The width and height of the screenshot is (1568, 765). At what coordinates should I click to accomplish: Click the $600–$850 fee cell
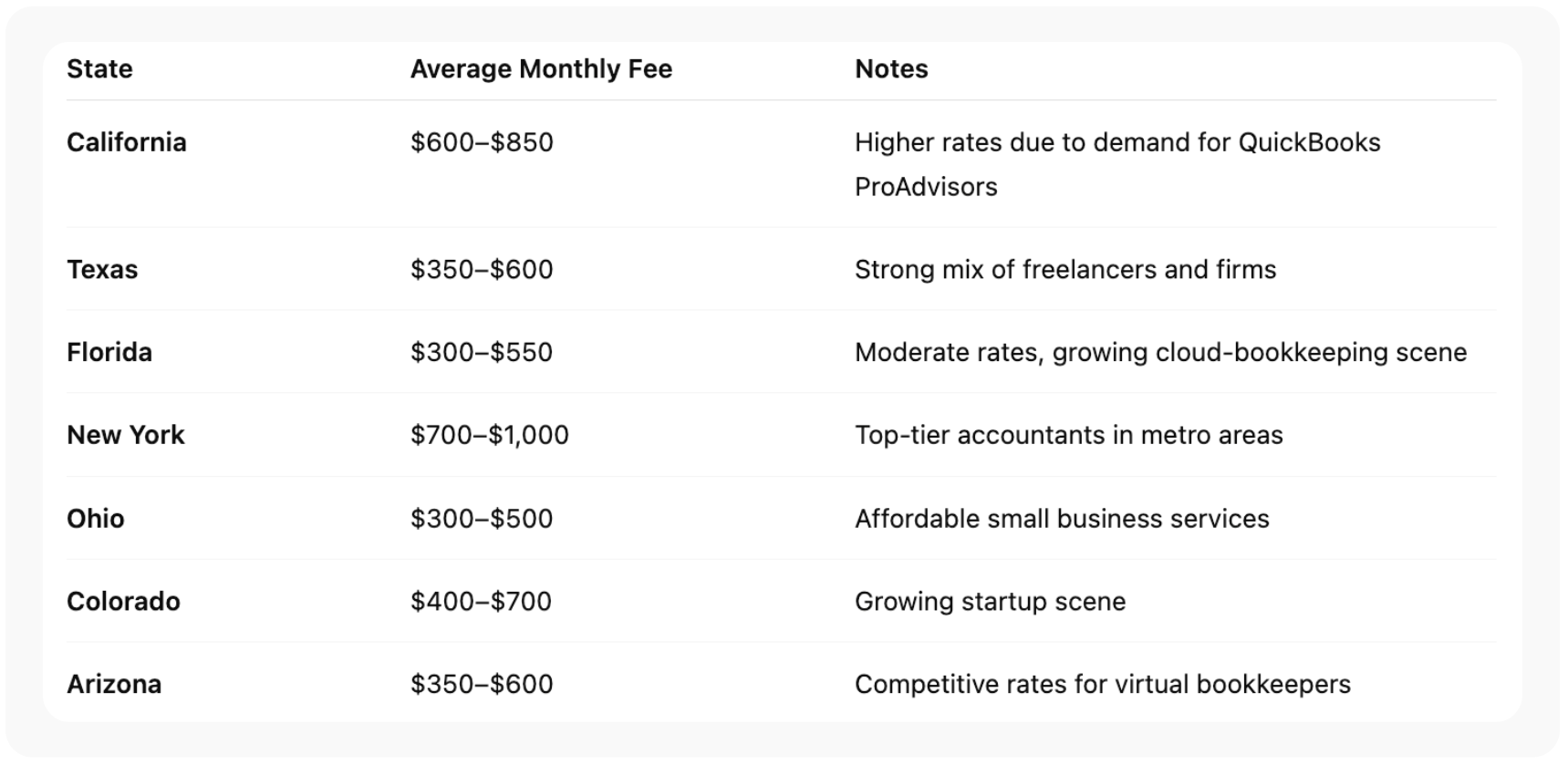[x=482, y=142]
